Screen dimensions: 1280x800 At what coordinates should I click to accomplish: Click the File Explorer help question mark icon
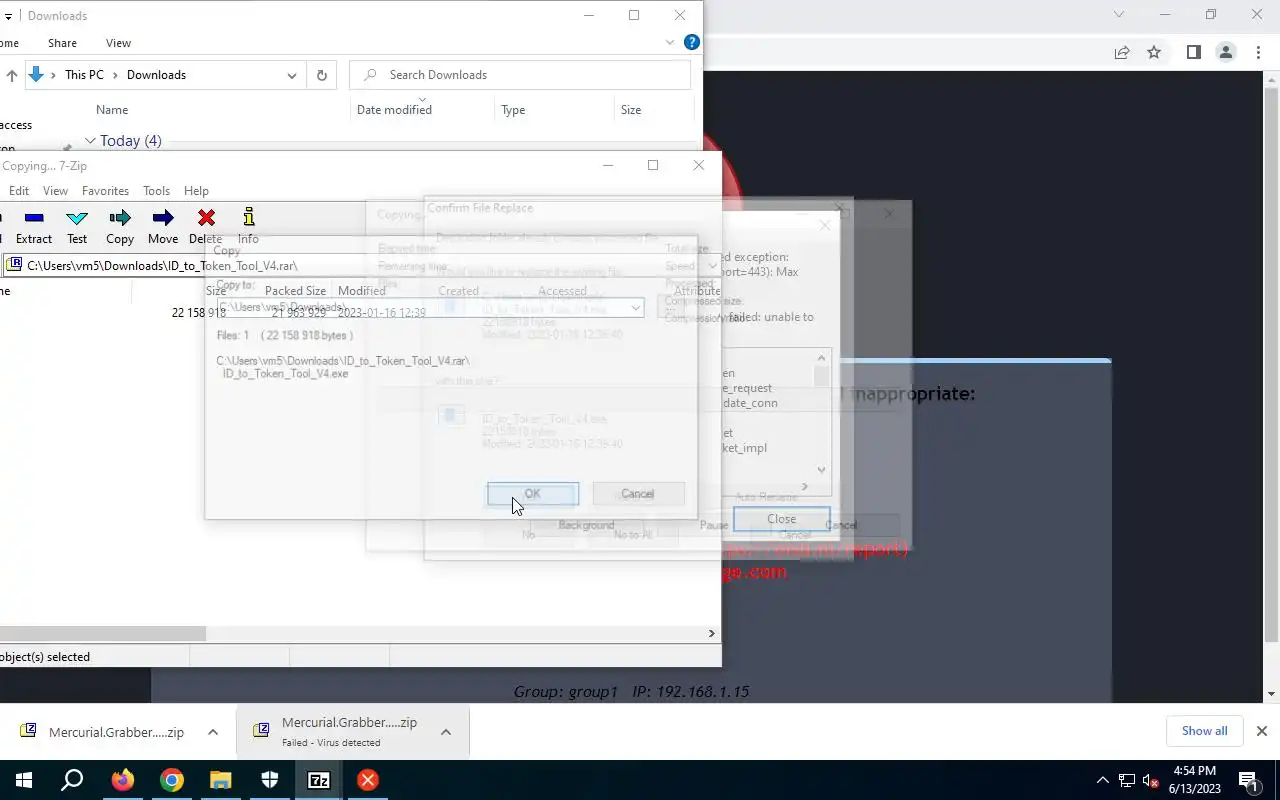(691, 42)
